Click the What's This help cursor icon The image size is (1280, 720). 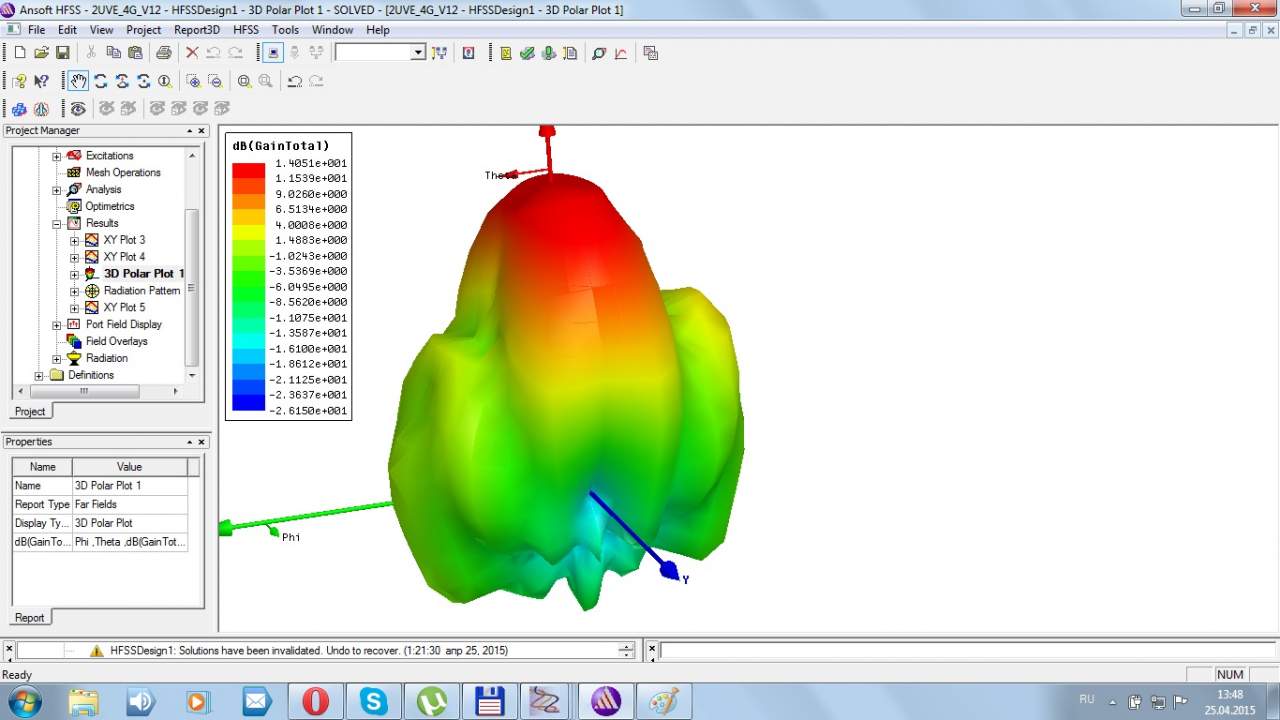(41, 81)
